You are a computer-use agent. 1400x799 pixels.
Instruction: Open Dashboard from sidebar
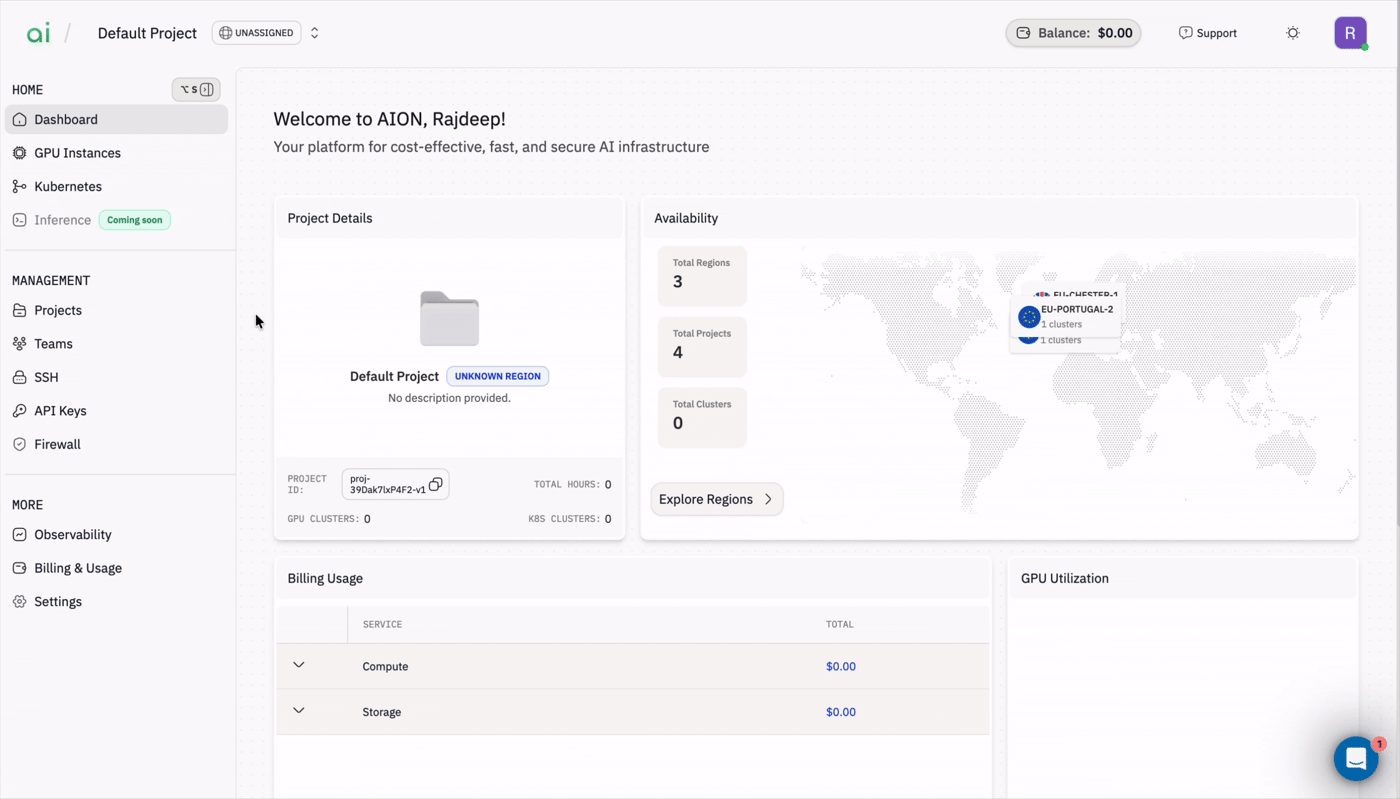pyautogui.click(x=116, y=119)
